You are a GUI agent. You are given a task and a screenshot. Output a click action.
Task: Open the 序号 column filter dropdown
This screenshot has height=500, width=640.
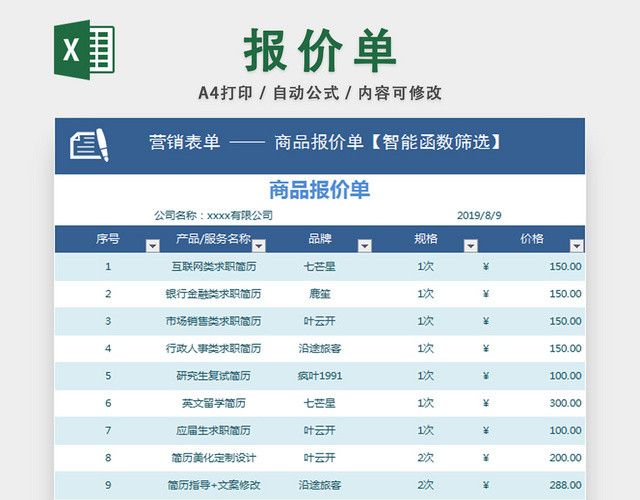pyautogui.click(x=153, y=246)
